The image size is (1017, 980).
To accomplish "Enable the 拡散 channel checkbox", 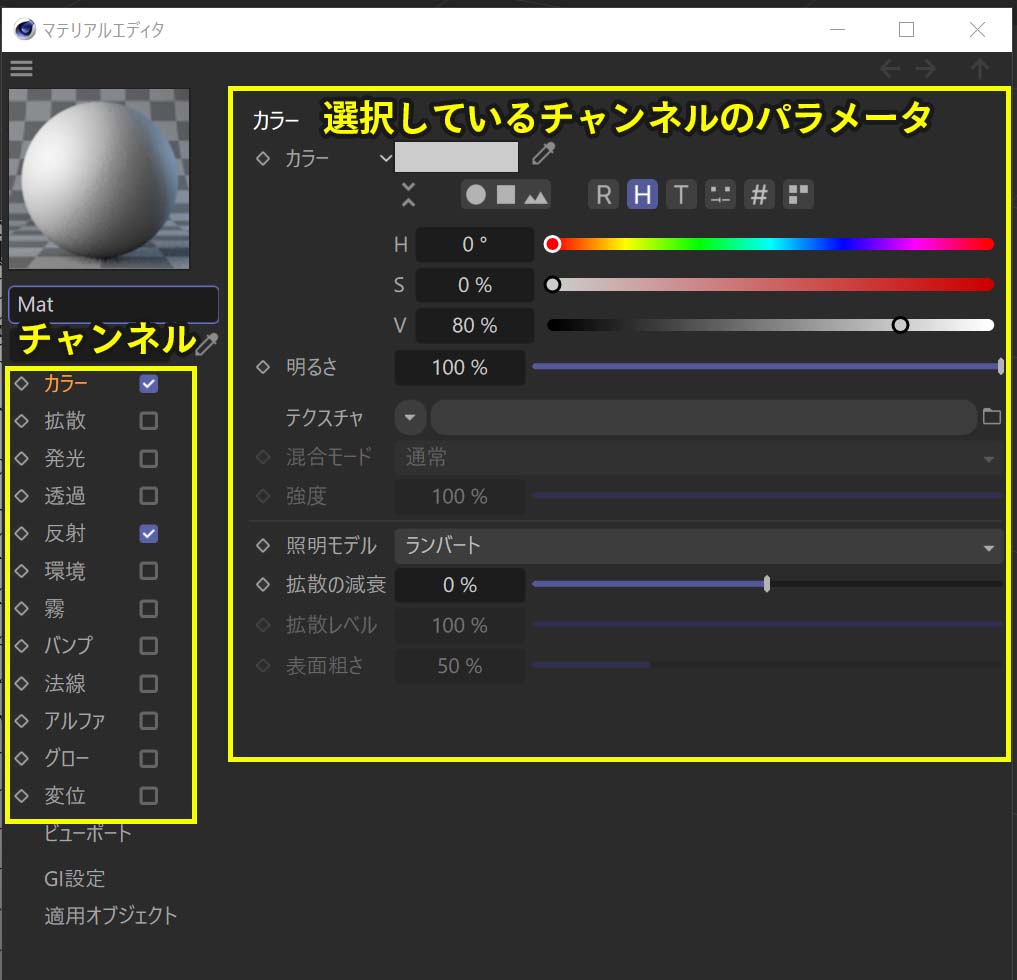I will (x=149, y=421).
